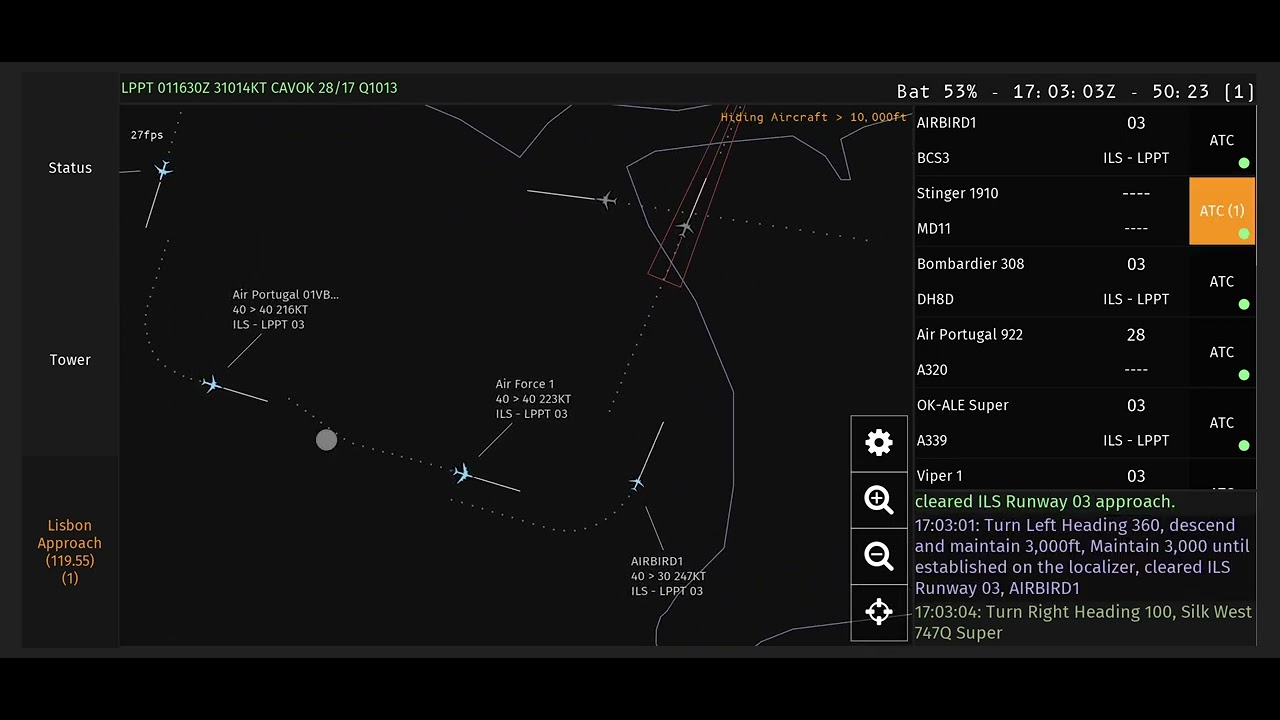Click the A339 aircraft type text
1280x720 pixels.
click(x=932, y=440)
